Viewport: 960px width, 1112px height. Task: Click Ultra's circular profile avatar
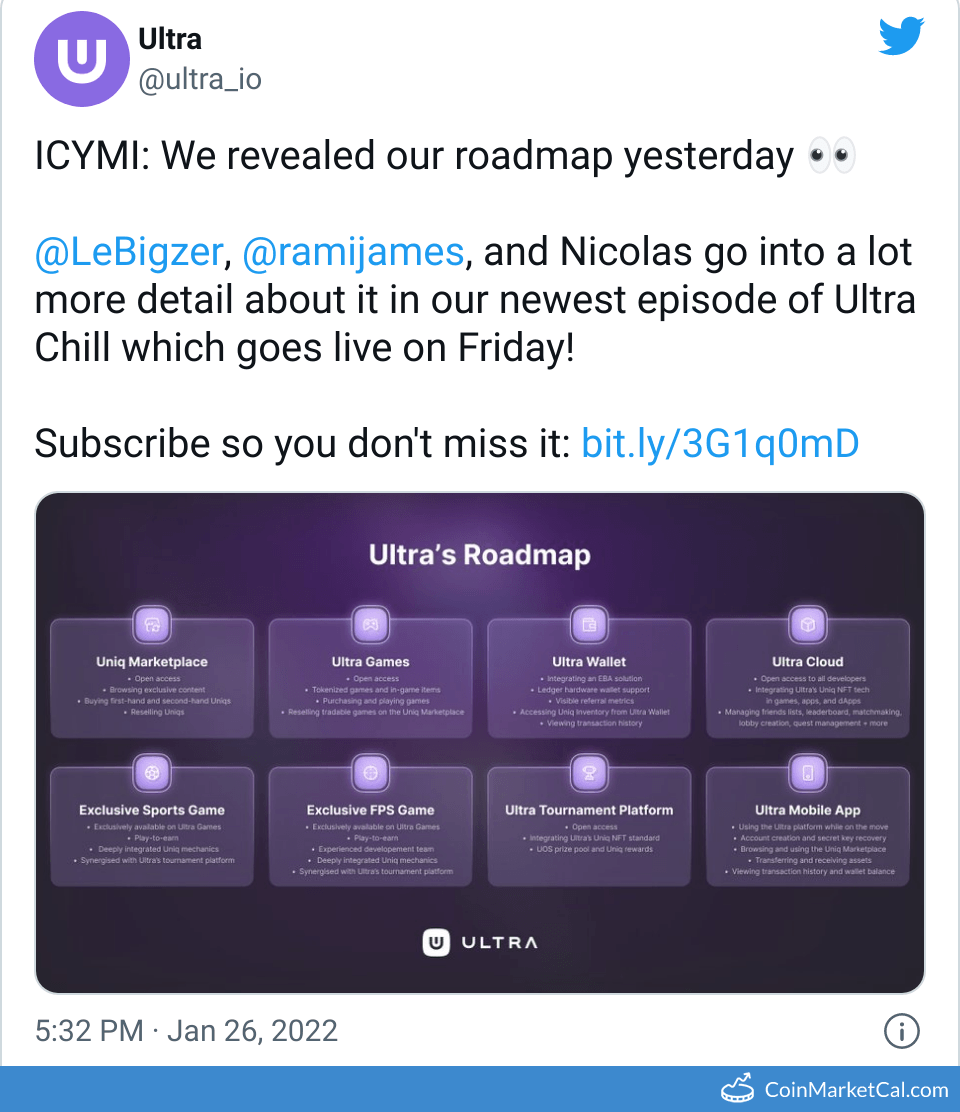click(x=82, y=59)
